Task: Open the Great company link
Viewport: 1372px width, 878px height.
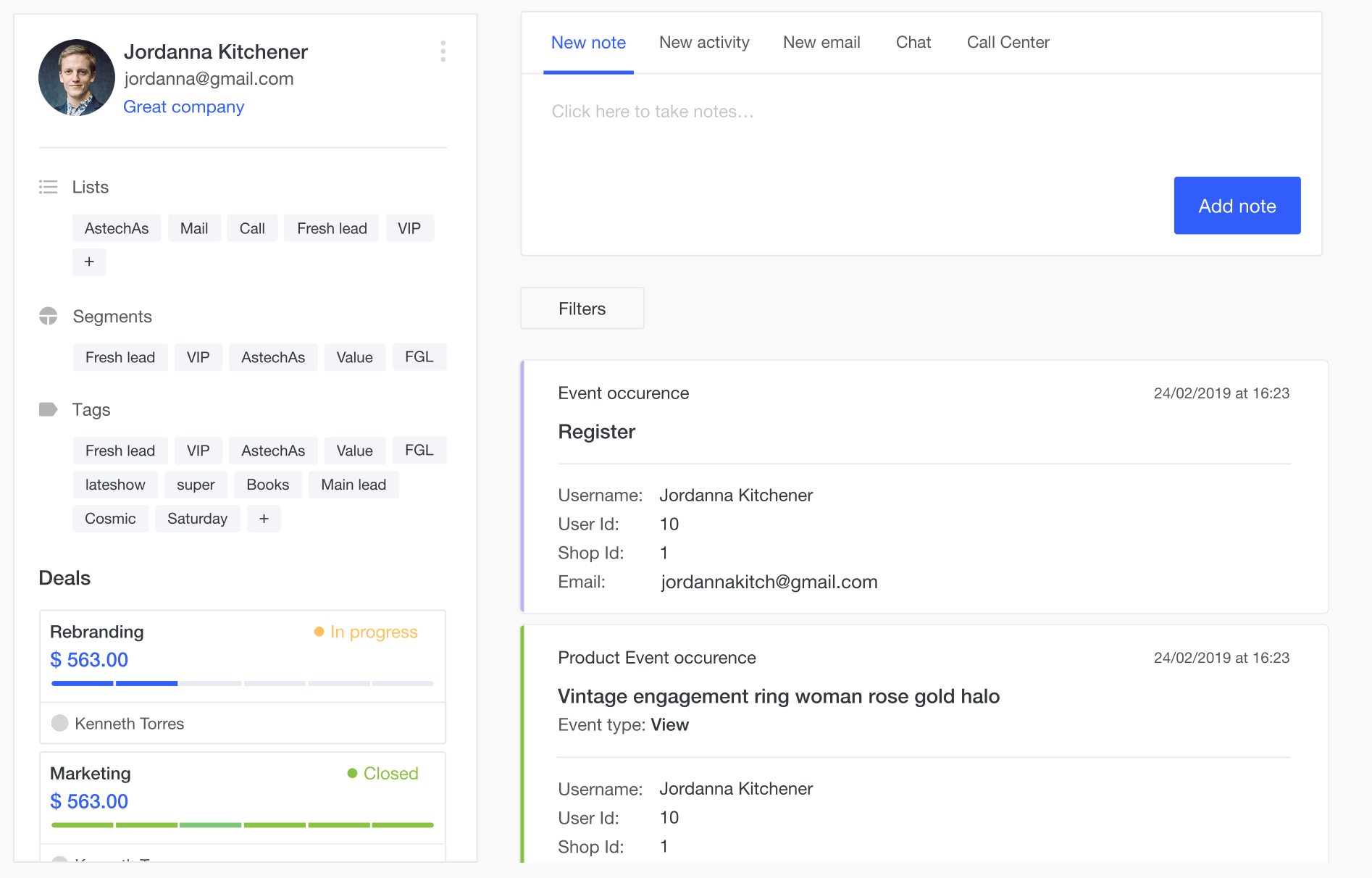Action: (x=183, y=106)
